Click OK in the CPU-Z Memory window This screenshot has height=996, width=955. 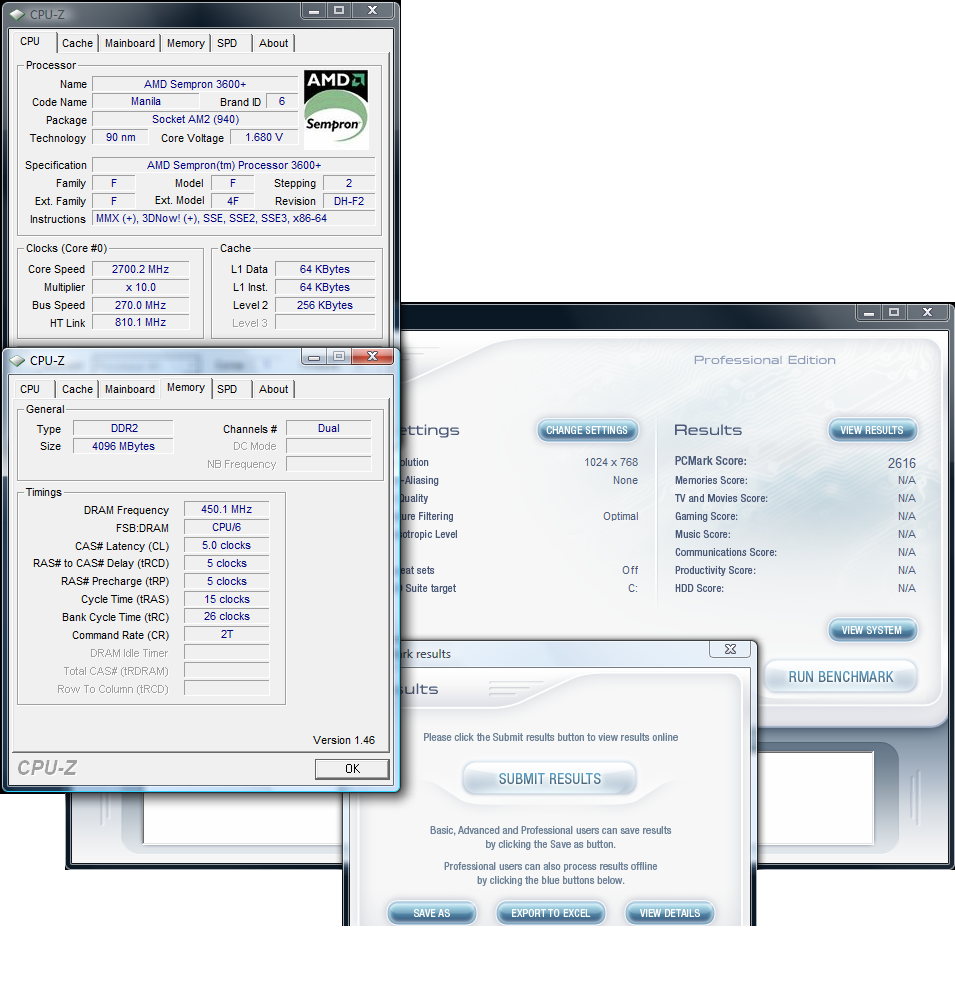point(352,769)
